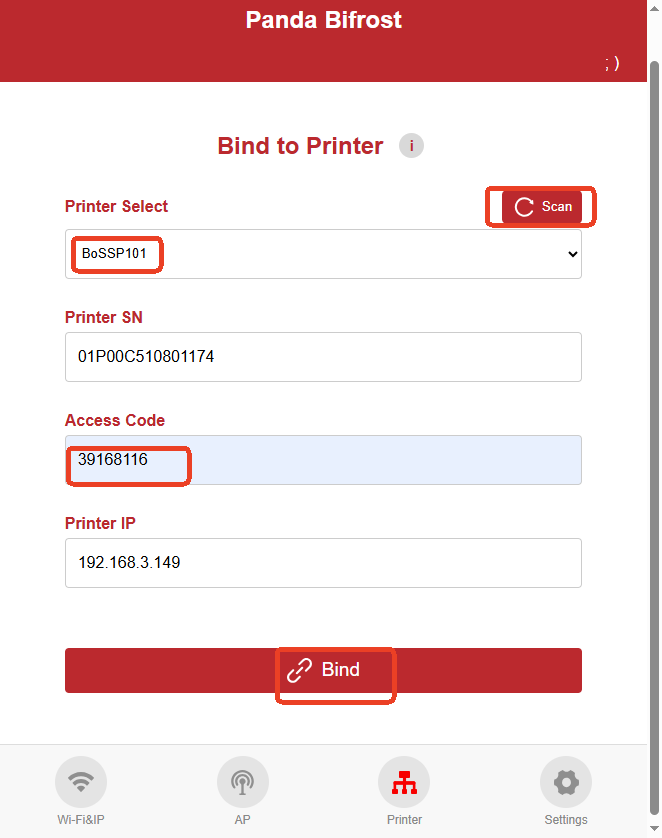Screen dimensions: 662x838
Task: Open the AP page via its antenna icon
Action: (242, 782)
